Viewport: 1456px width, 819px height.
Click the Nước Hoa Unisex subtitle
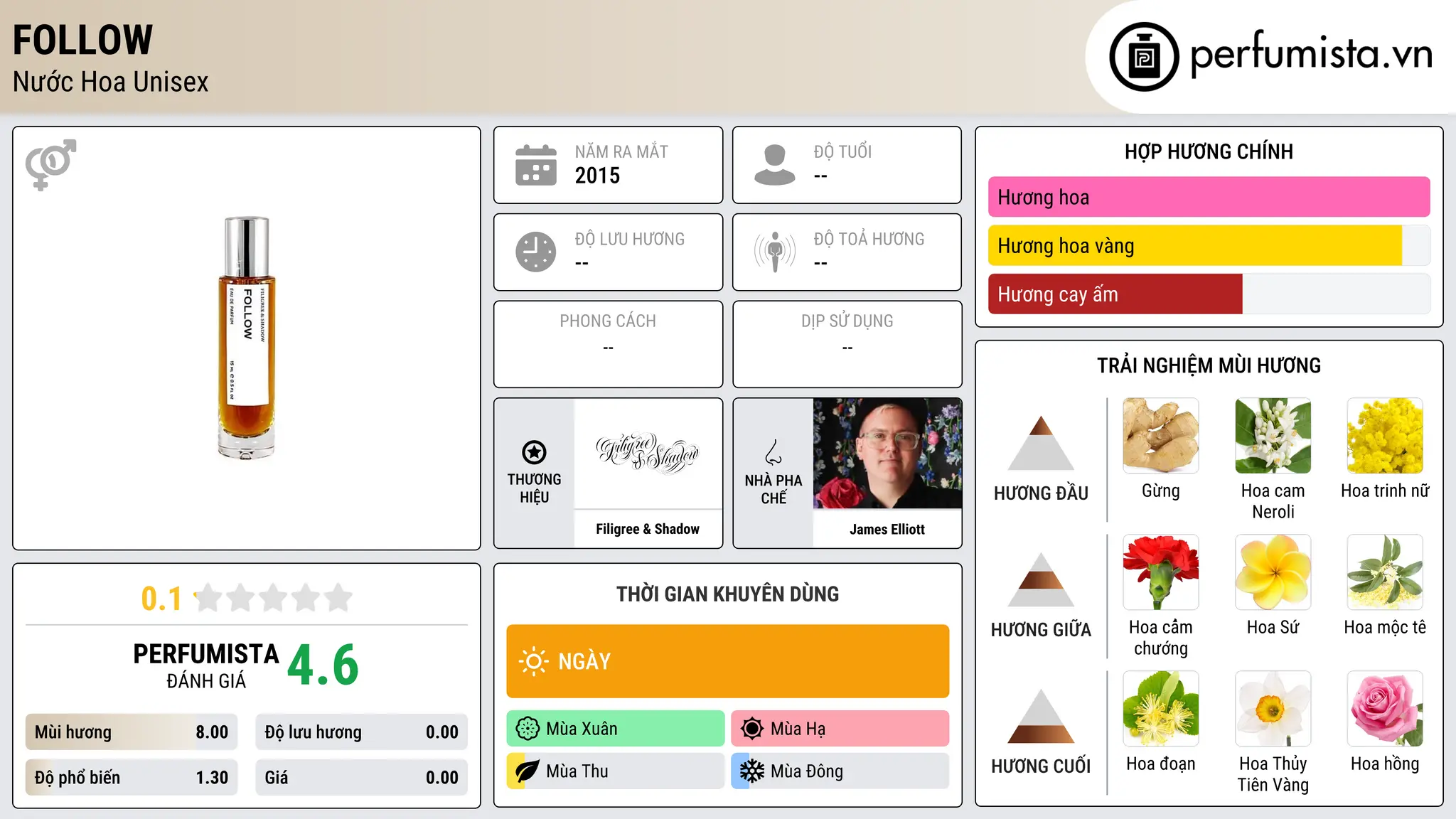click(110, 82)
